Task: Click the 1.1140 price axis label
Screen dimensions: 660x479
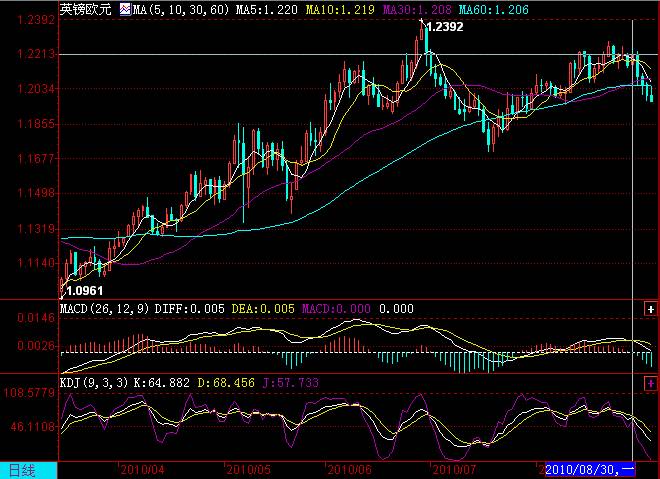Action: [36, 263]
